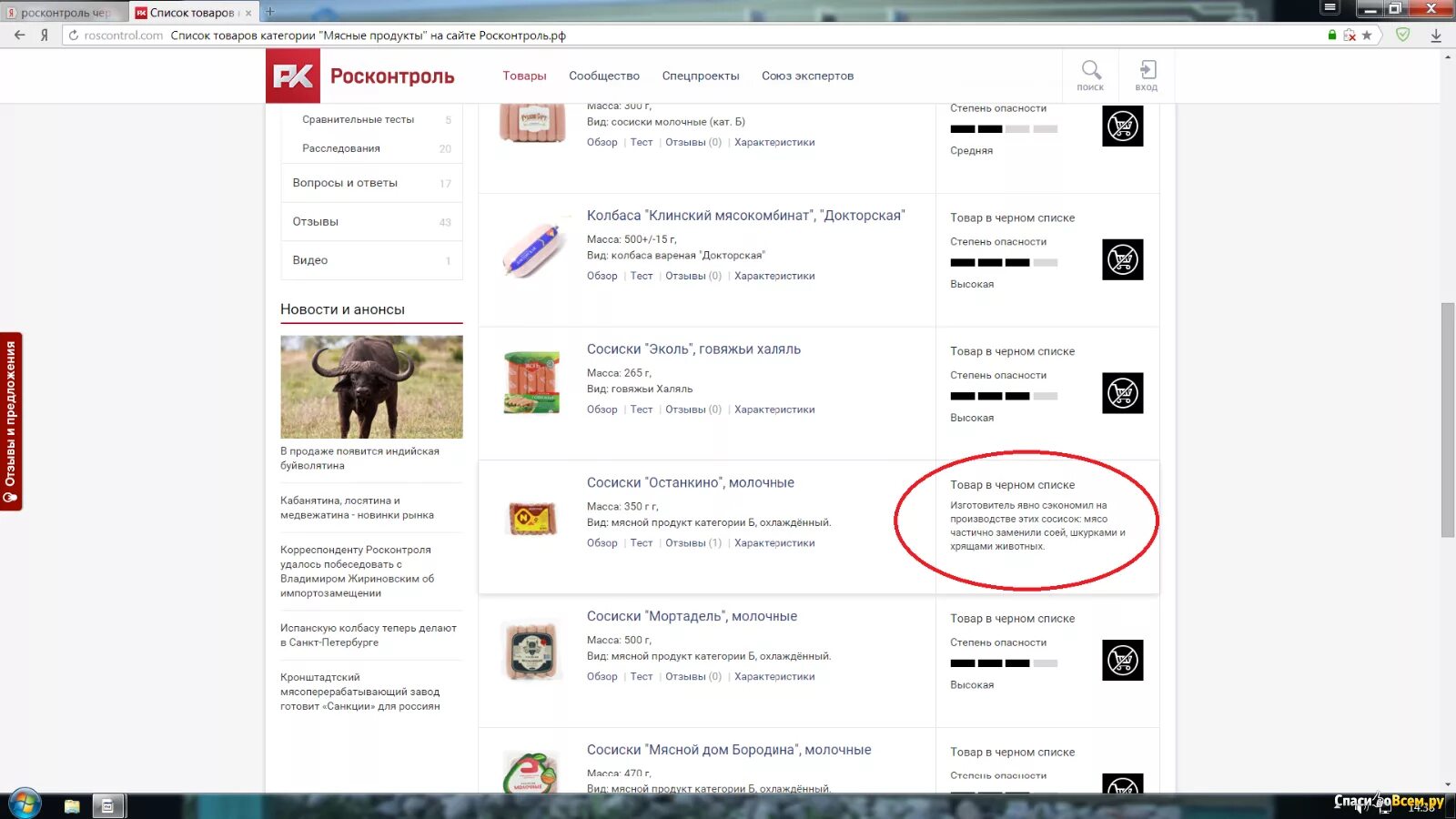
Task: Click Останкино sausages product image
Action: pyautogui.click(x=531, y=518)
